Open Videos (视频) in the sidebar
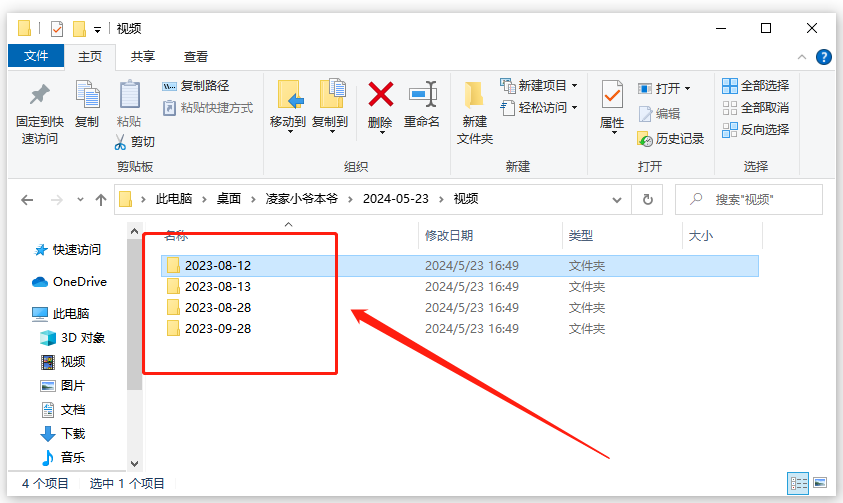Viewport: 843px width, 503px height. click(63, 362)
